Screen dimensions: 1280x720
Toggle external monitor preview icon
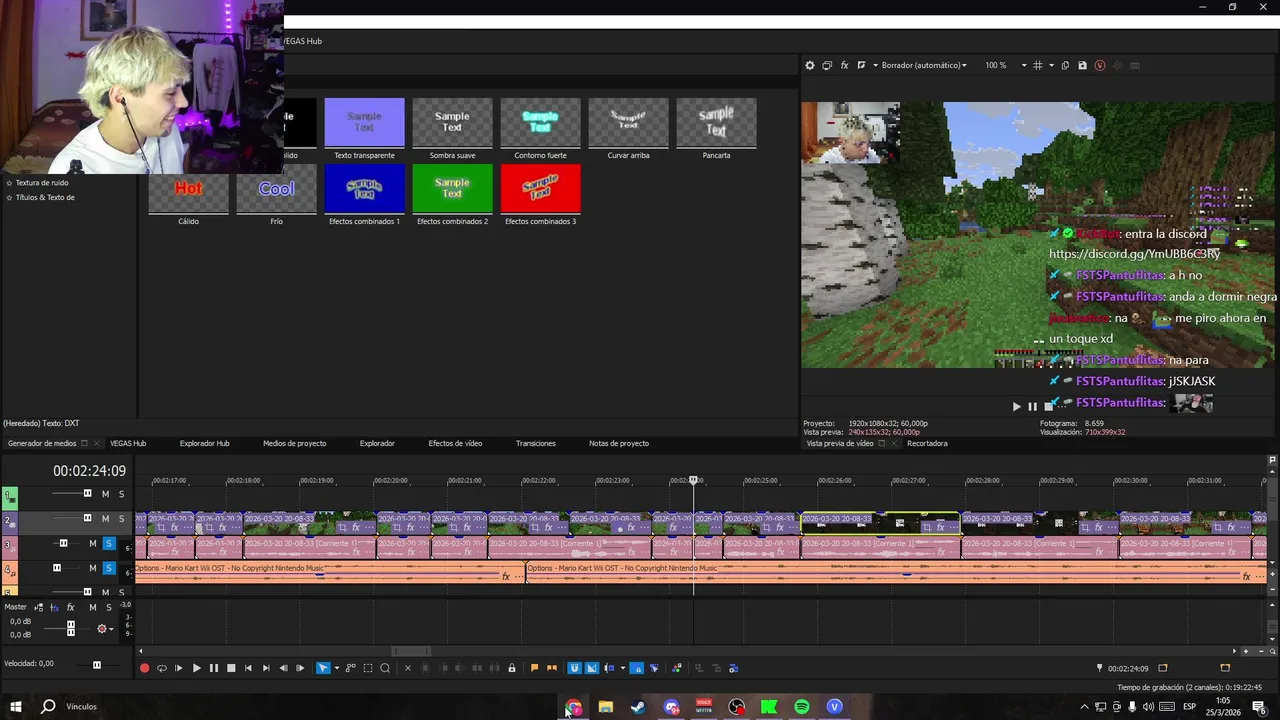coord(827,65)
